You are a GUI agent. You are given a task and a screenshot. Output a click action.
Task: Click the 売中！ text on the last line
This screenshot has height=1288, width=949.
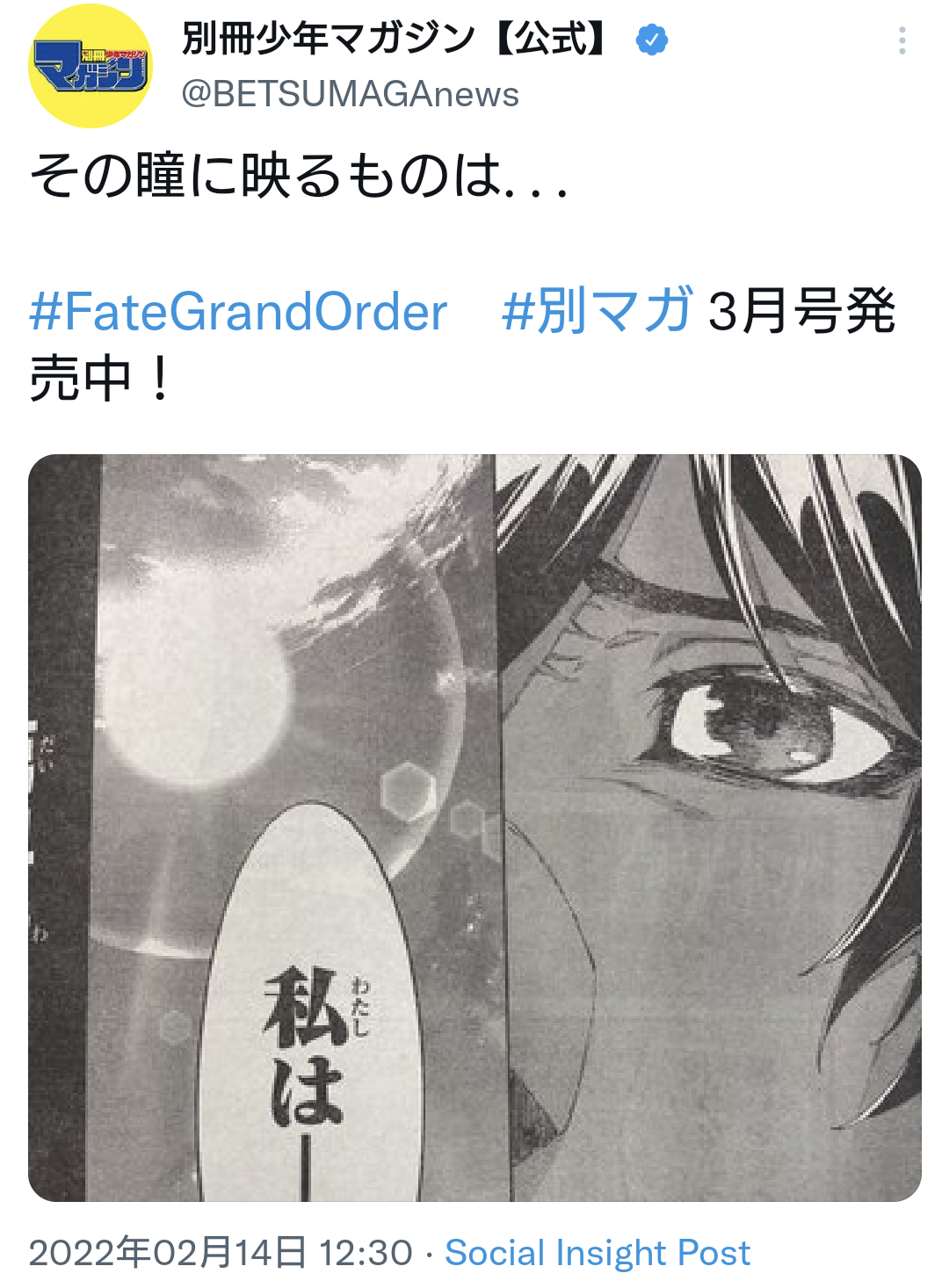click(101, 379)
